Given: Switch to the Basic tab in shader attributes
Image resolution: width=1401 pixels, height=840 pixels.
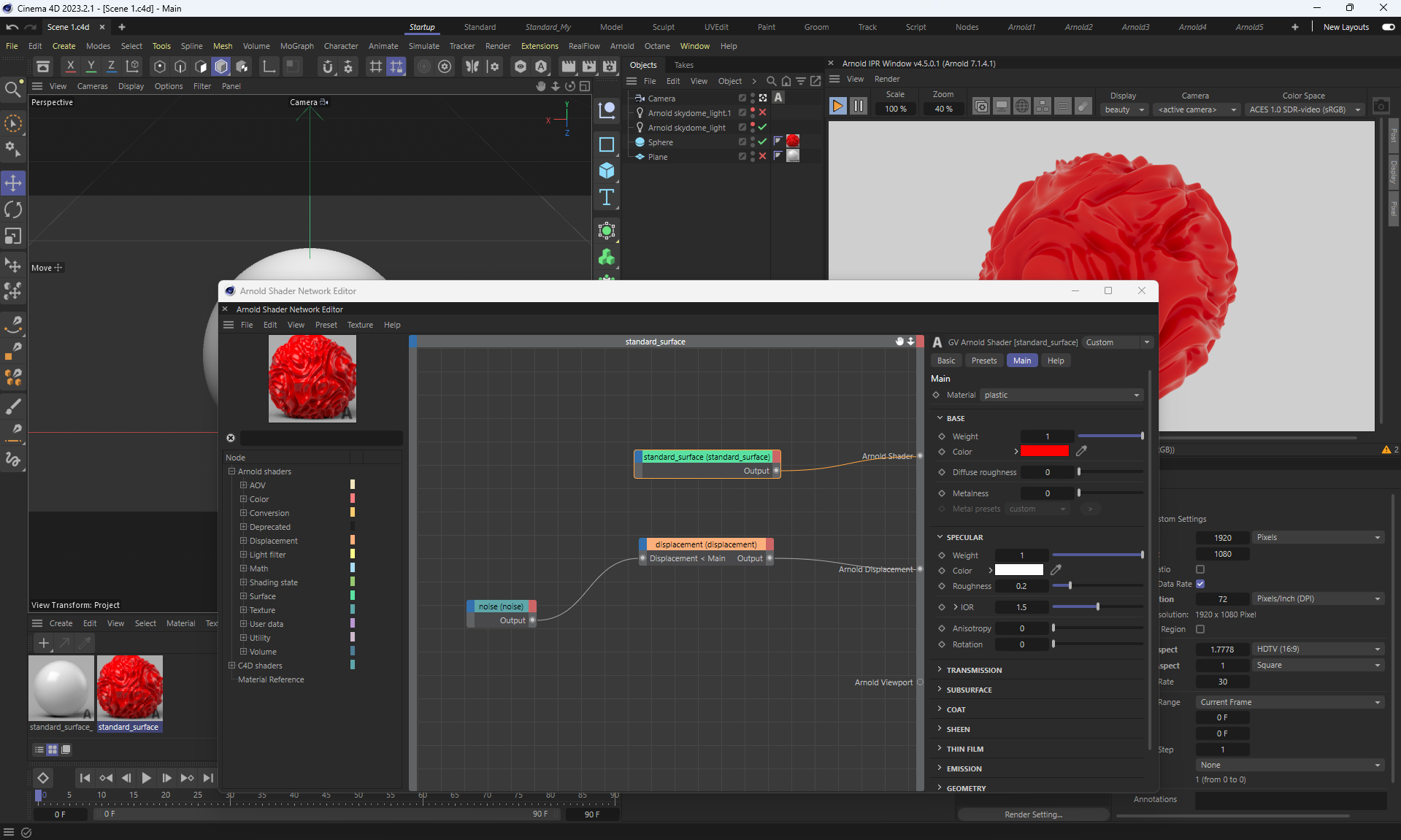Looking at the screenshot, I should pyautogui.click(x=946, y=361).
